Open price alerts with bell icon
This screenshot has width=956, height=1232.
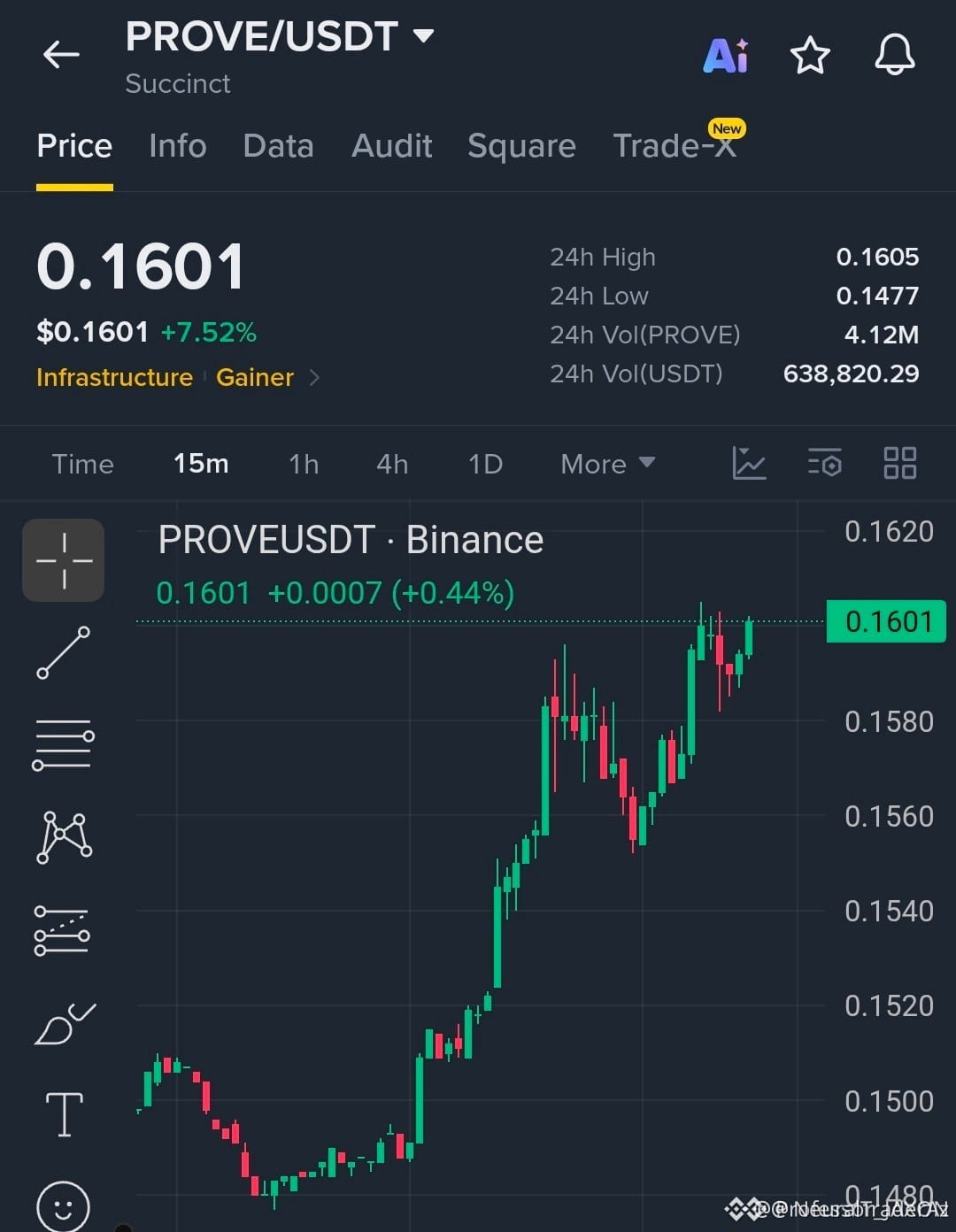[895, 55]
